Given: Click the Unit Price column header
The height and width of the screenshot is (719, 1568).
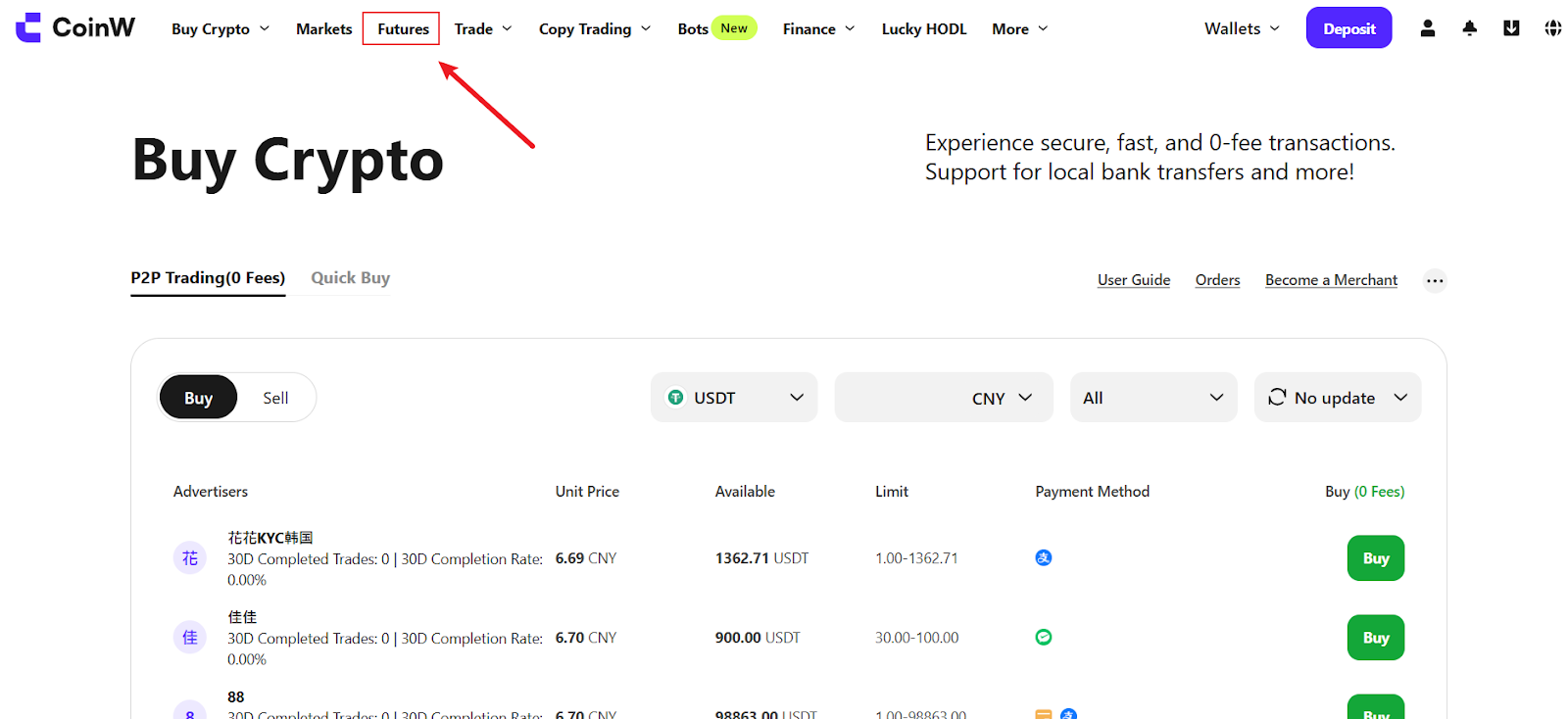Looking at the screenshot, I should point(587,492).
